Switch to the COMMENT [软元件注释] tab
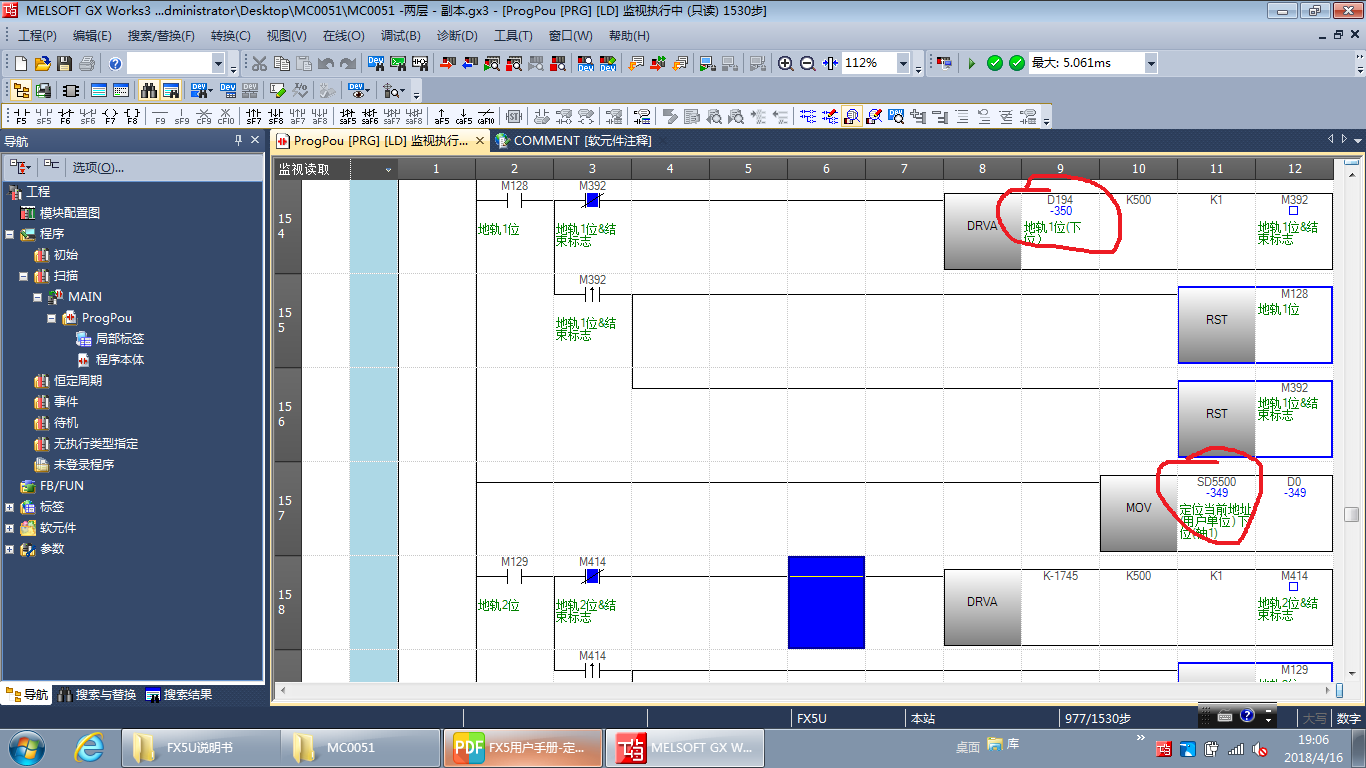The width and height of the screenshot is (1366, 768). (x=573, y=141)
